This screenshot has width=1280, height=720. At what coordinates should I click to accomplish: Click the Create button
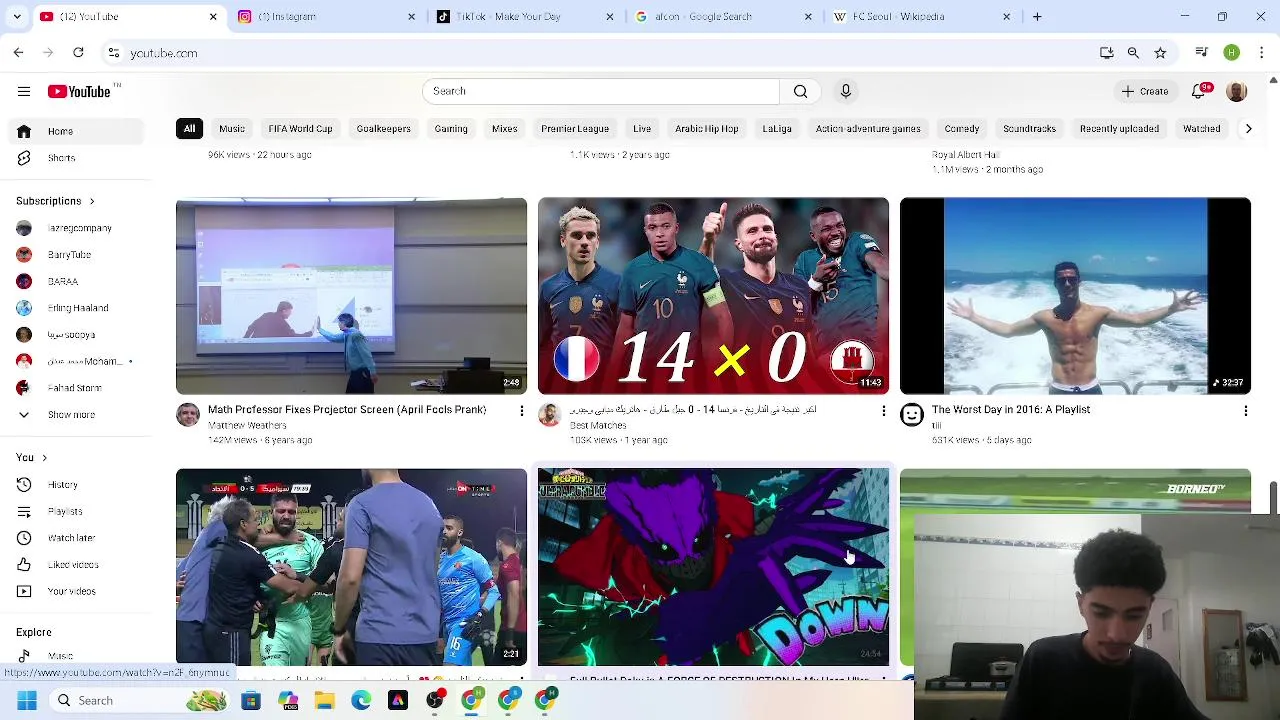[x=1145, y=91]
